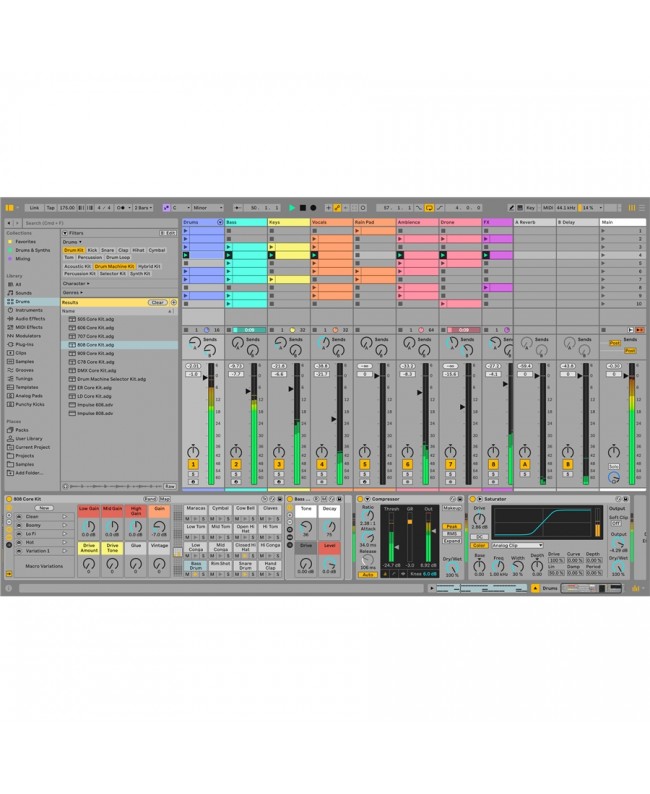Collapse the Filters section triangle

tap(65, 233)
